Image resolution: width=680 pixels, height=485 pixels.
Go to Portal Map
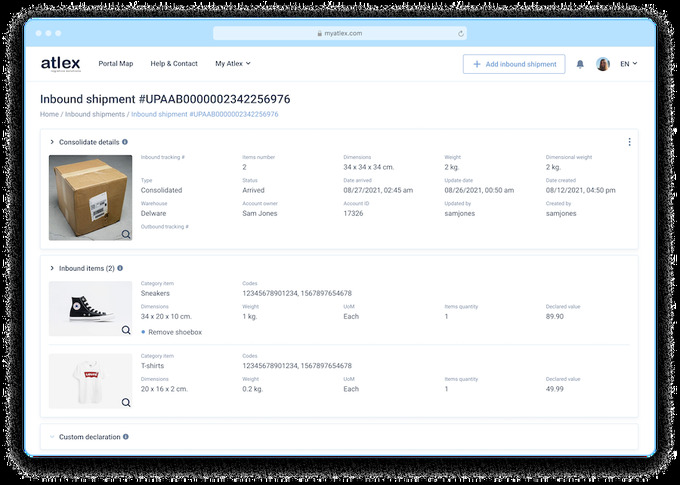[115, 64]
